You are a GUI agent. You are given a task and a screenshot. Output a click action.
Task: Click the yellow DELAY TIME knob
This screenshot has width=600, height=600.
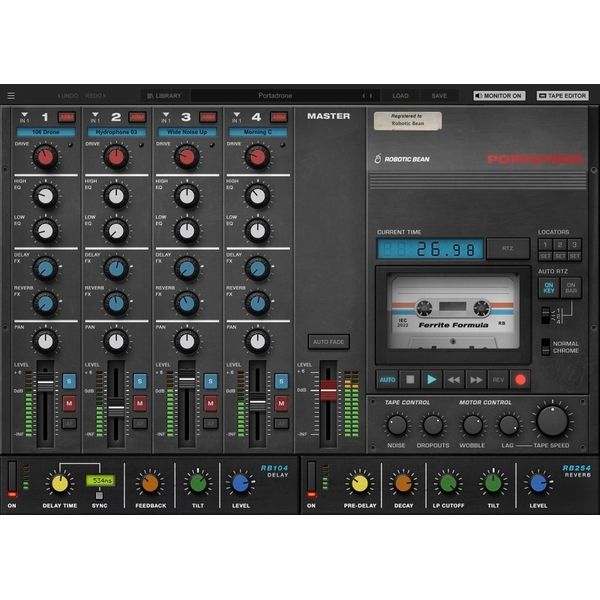(60, 484)
